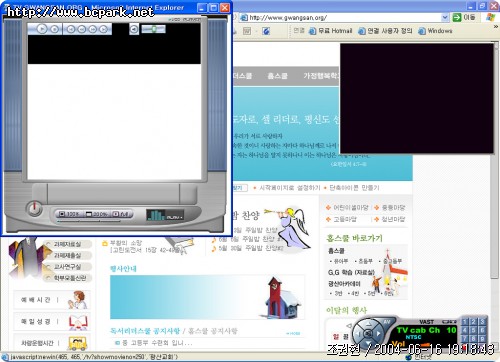This screenshot has width=500, height=362.
Task: Open the 무료 Hotmail links-bar shortcut
Action: (330, 31)
